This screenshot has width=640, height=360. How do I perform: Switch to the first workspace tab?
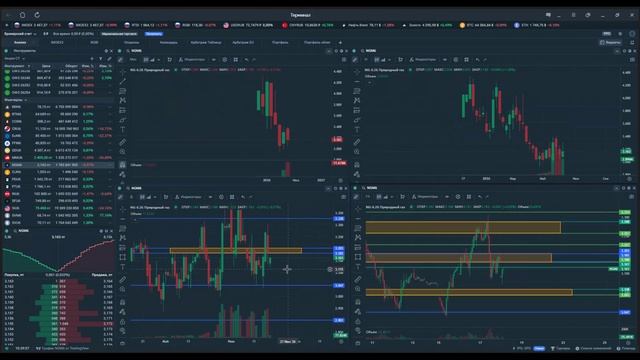(x=20, y=42)
